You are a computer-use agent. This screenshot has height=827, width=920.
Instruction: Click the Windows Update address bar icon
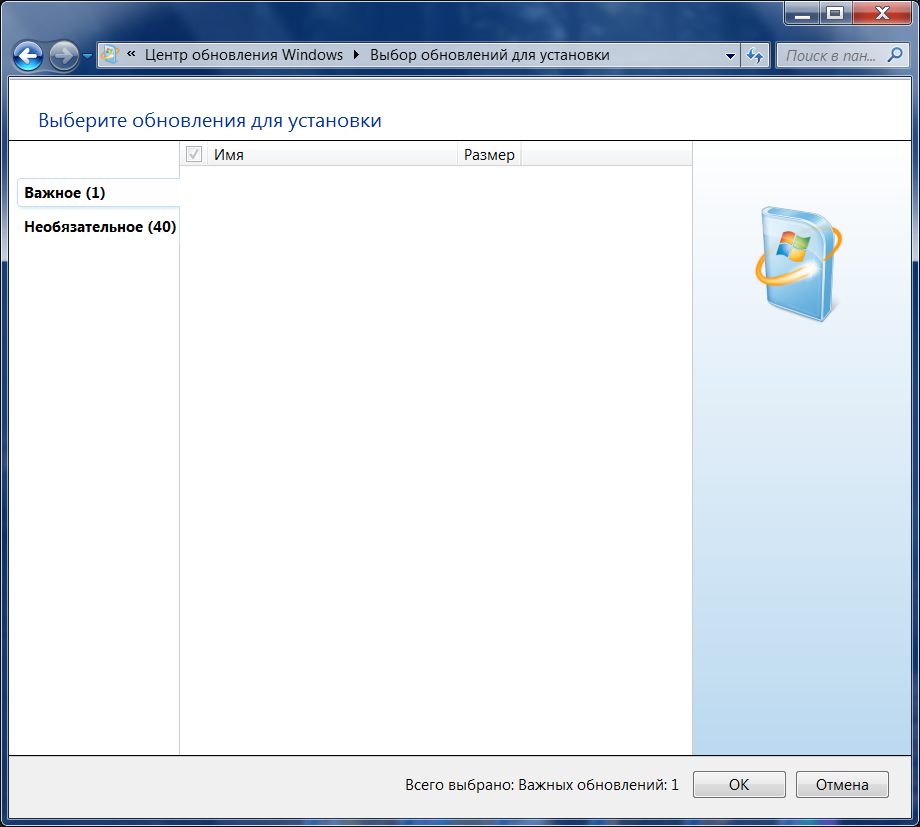110,55
